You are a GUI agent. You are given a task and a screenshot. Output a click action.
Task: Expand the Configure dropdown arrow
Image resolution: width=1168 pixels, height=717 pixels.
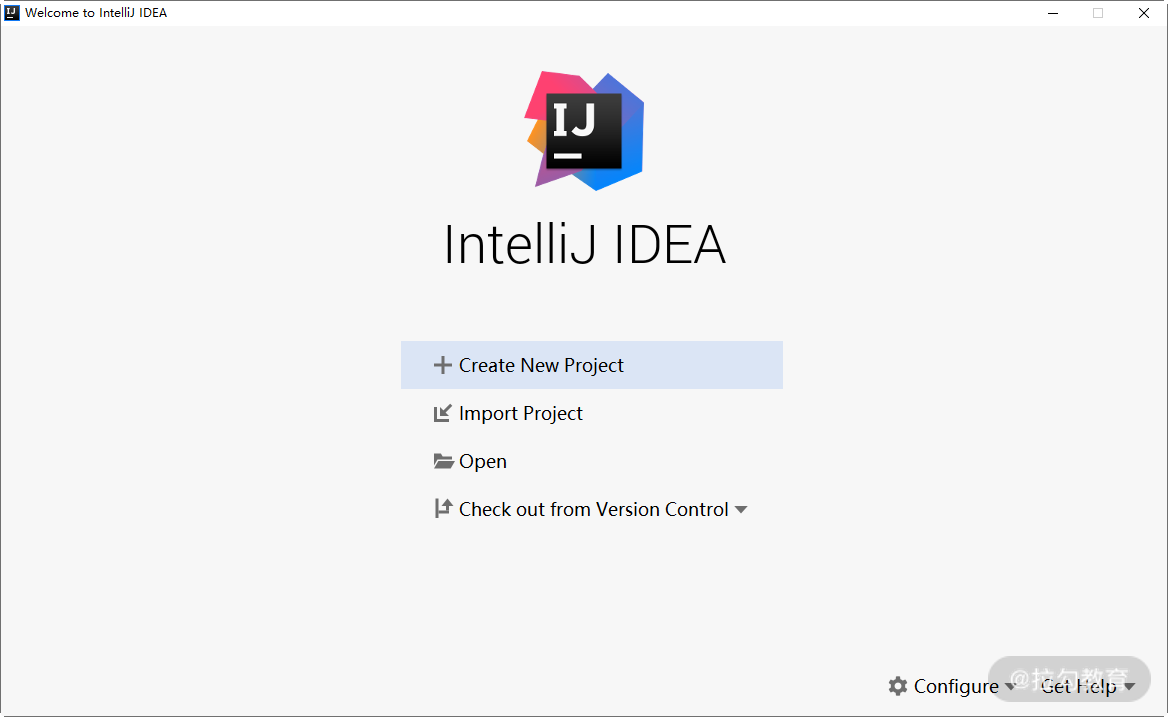tap(1009, 686)
